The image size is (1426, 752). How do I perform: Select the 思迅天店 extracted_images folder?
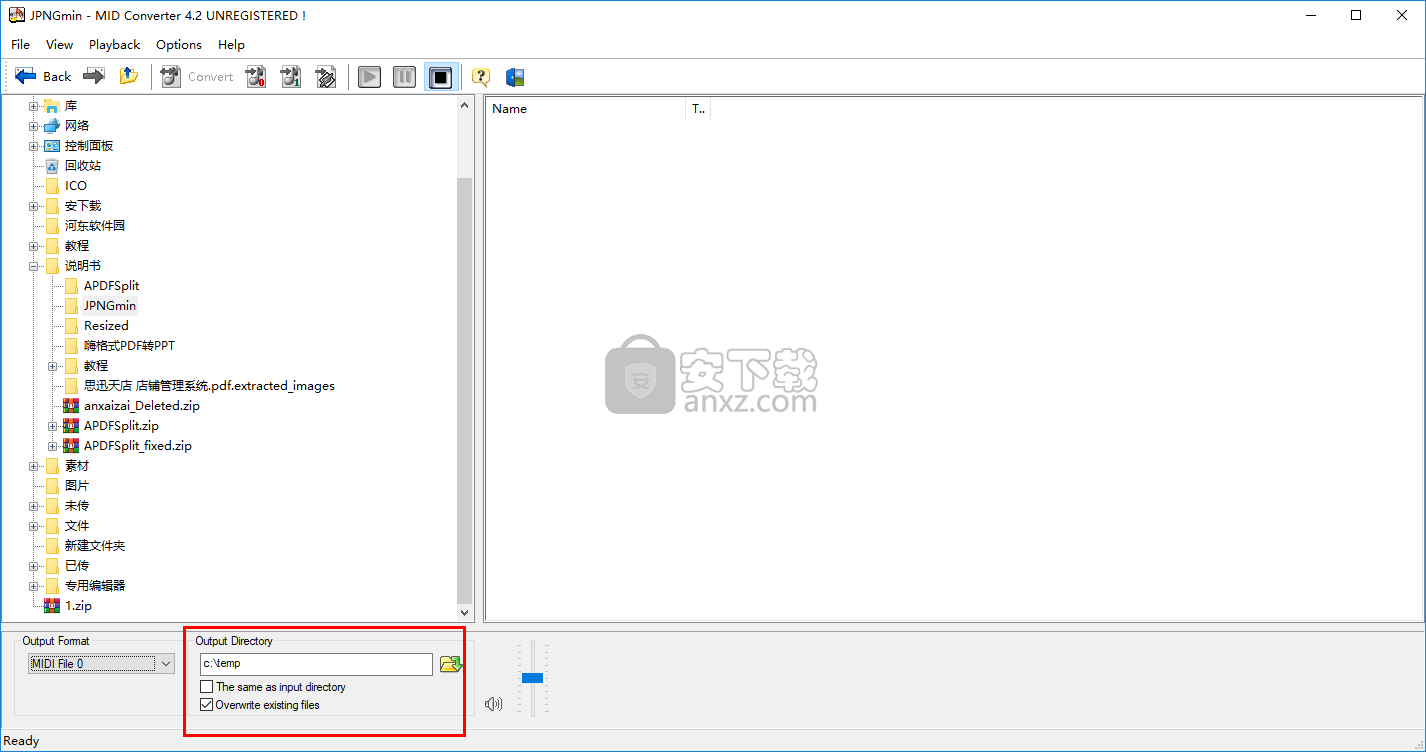(x=209, y=386)
